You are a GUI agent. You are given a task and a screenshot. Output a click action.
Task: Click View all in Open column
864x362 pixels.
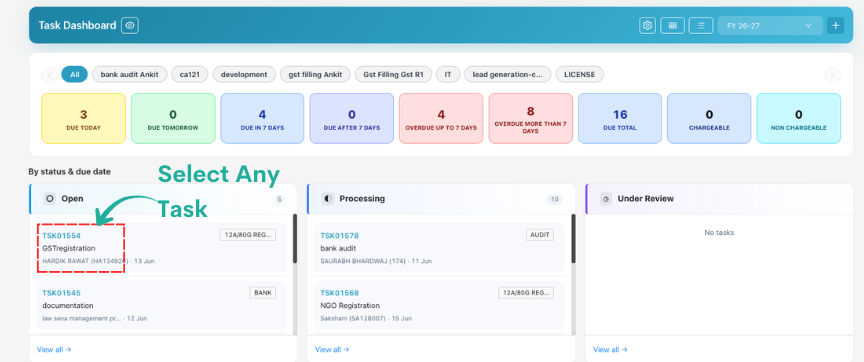pyautogui.click(x=54, y=349)
